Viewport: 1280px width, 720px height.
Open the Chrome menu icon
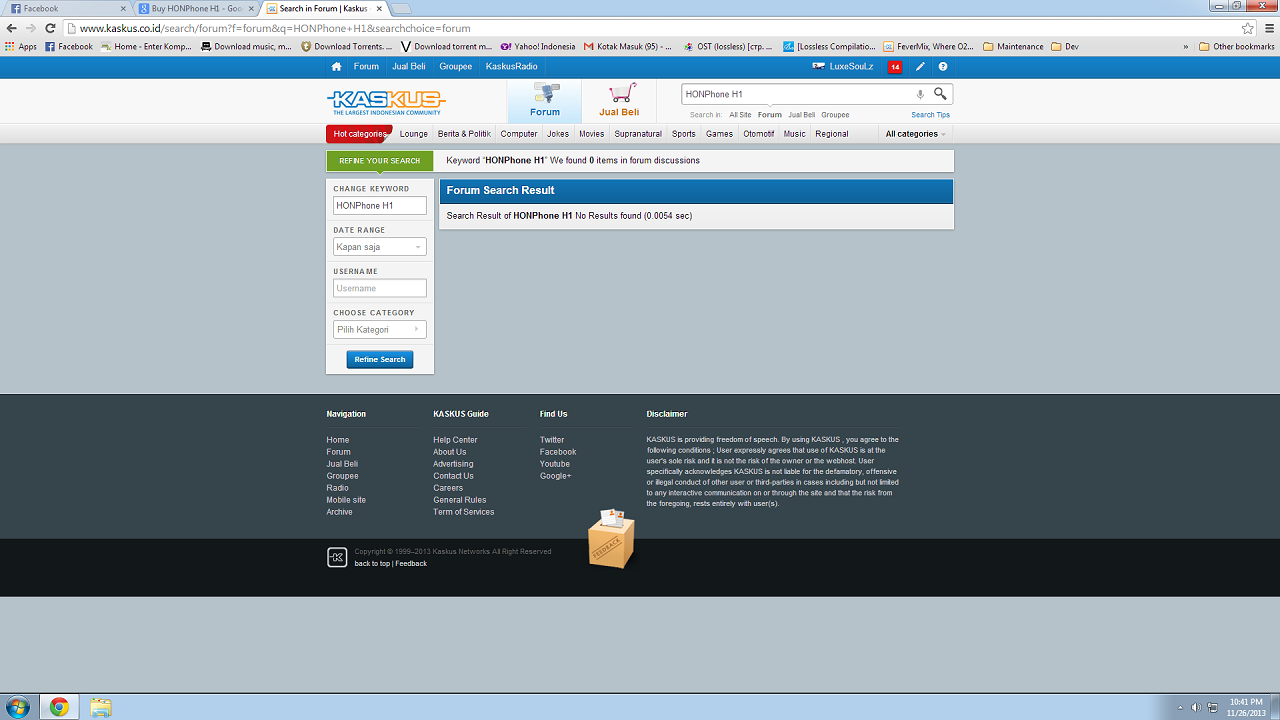tap(1269, 28)
